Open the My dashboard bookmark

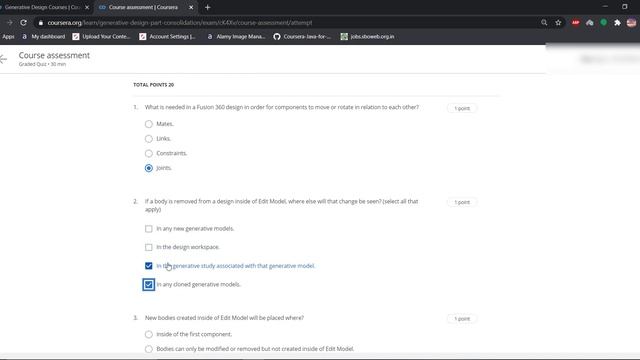click(x=43, y=37)
